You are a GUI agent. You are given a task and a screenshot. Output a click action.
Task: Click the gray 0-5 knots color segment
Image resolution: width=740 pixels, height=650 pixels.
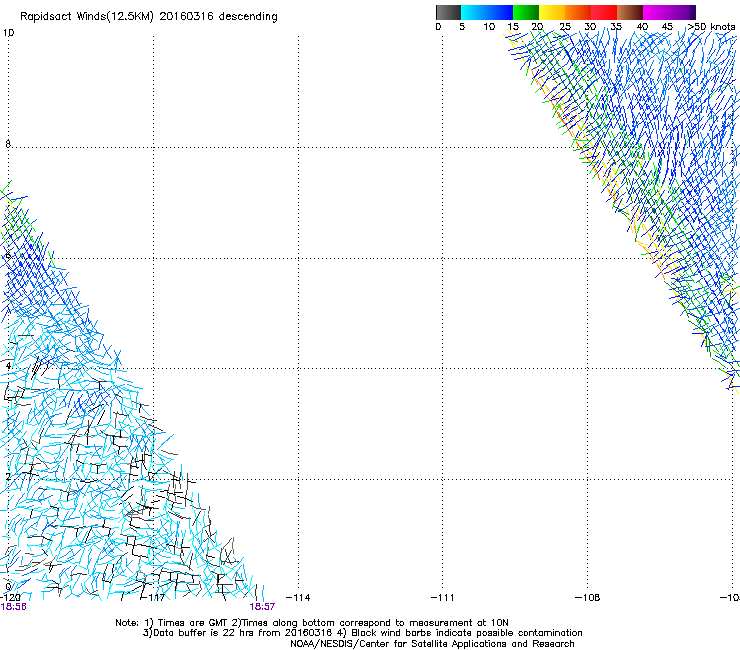click(448, 12)
